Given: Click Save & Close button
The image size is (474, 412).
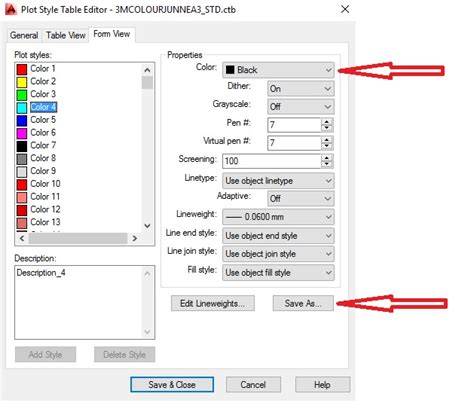Looking at the screenshot, I should click(x=172, y=385).
